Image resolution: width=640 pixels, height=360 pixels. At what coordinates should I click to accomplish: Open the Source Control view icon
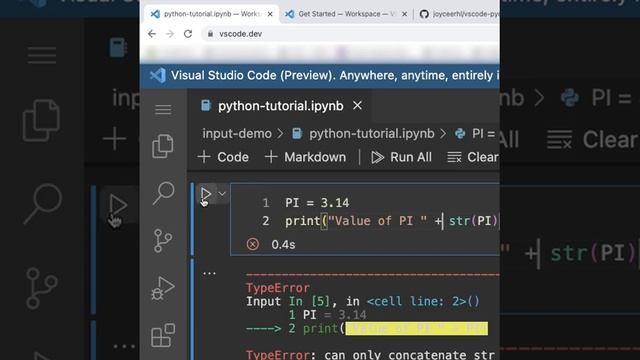click(x=163, y=240)
